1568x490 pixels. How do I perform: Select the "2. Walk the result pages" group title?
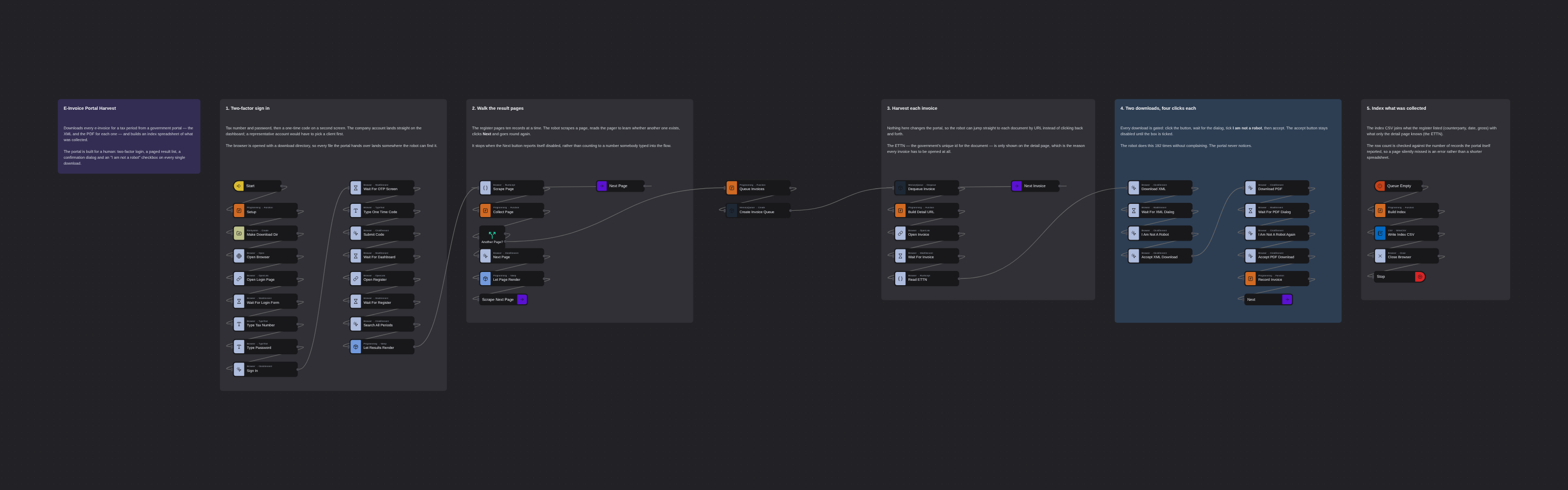pos(497,108)
